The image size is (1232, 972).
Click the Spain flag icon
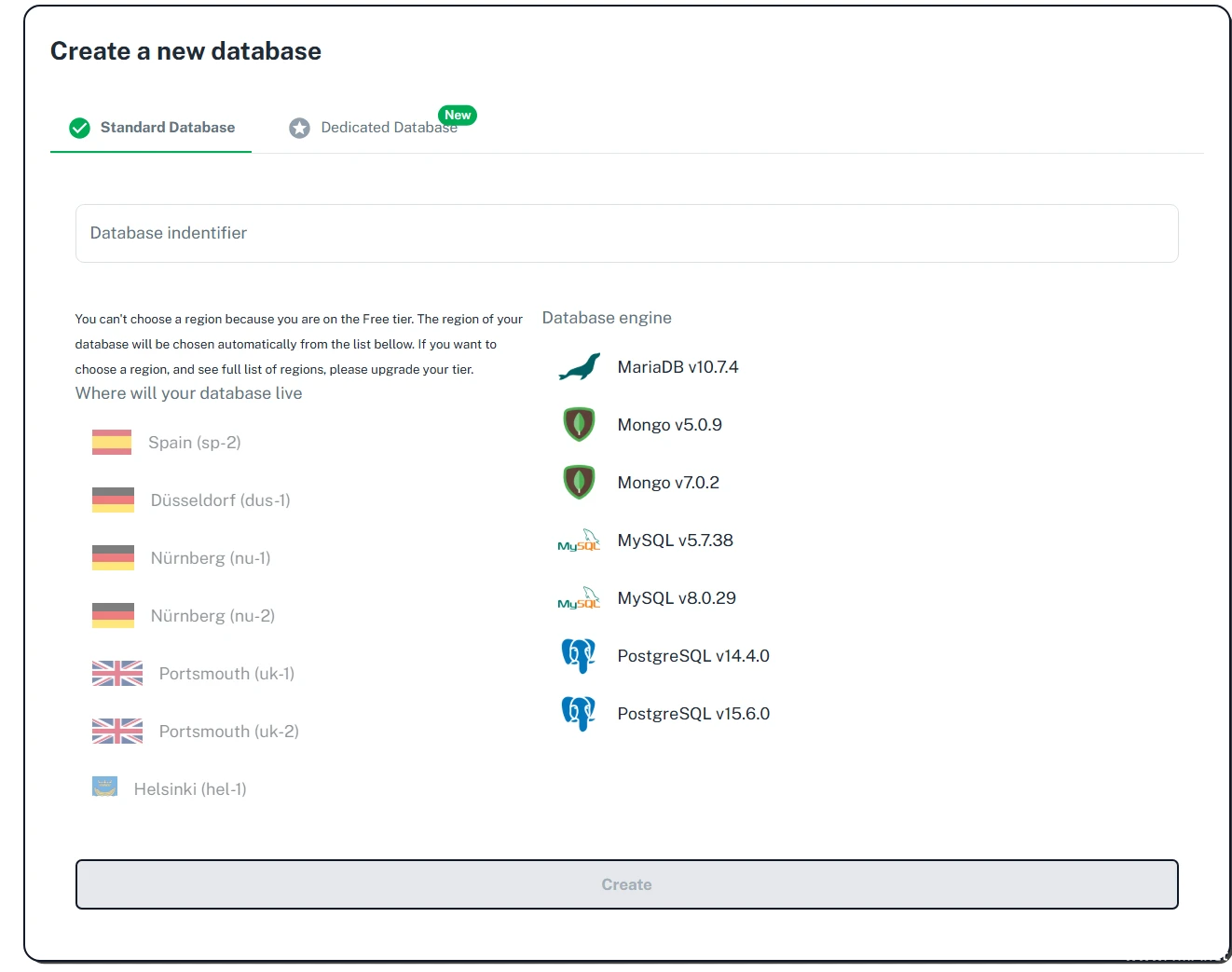(x=112, y=443)
